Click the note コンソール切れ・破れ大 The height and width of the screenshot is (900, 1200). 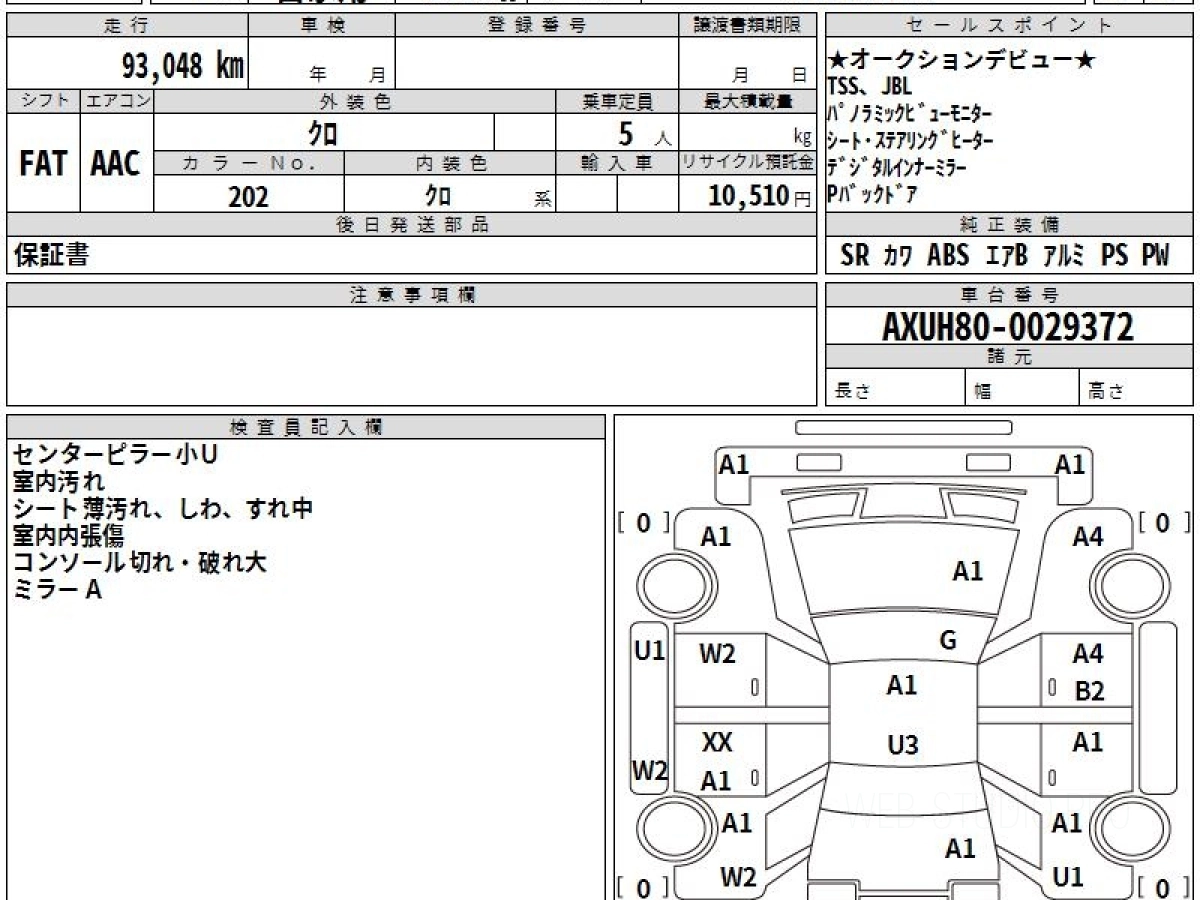click(140, 563)
